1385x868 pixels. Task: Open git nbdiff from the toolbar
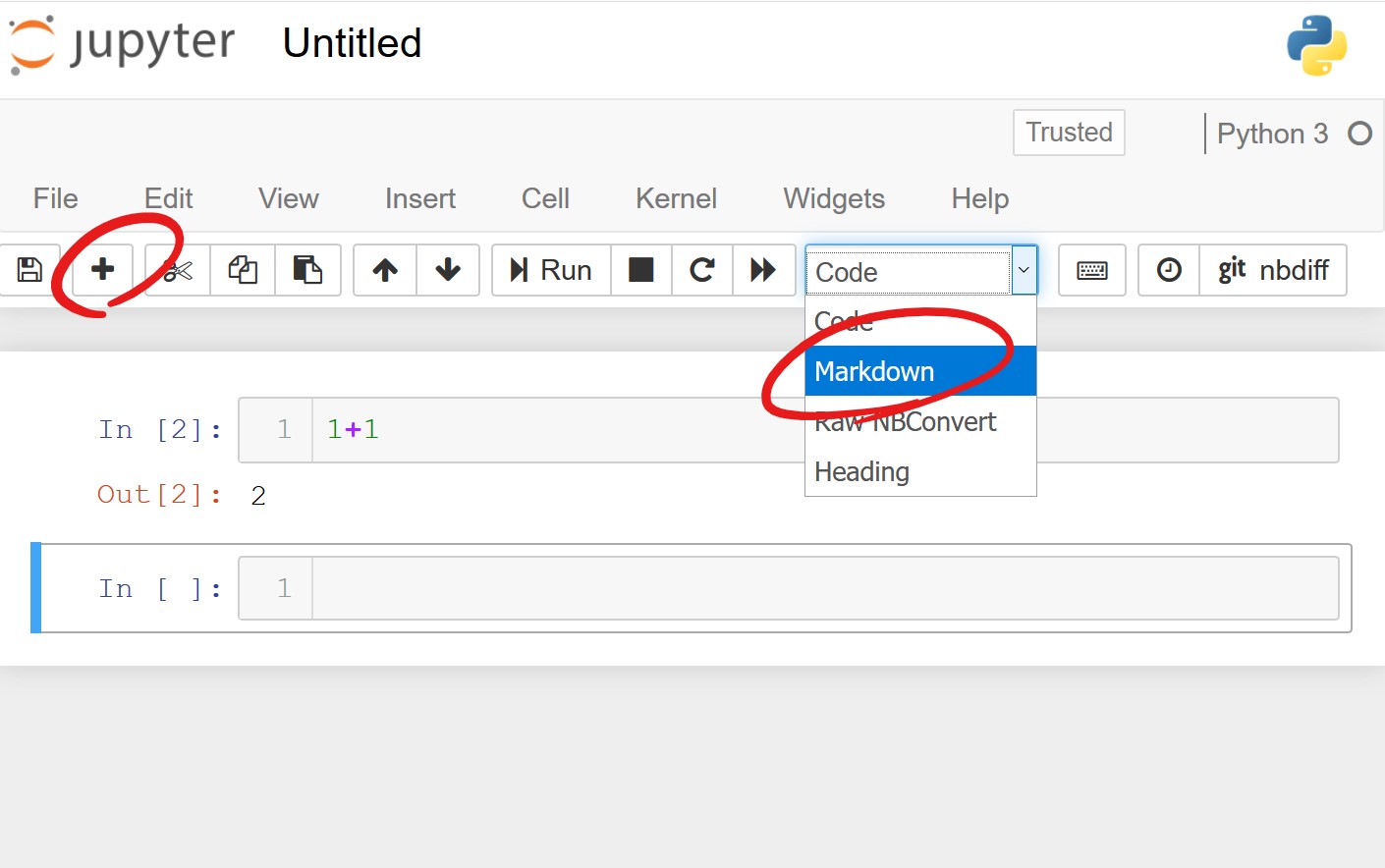pos(1273,270)
